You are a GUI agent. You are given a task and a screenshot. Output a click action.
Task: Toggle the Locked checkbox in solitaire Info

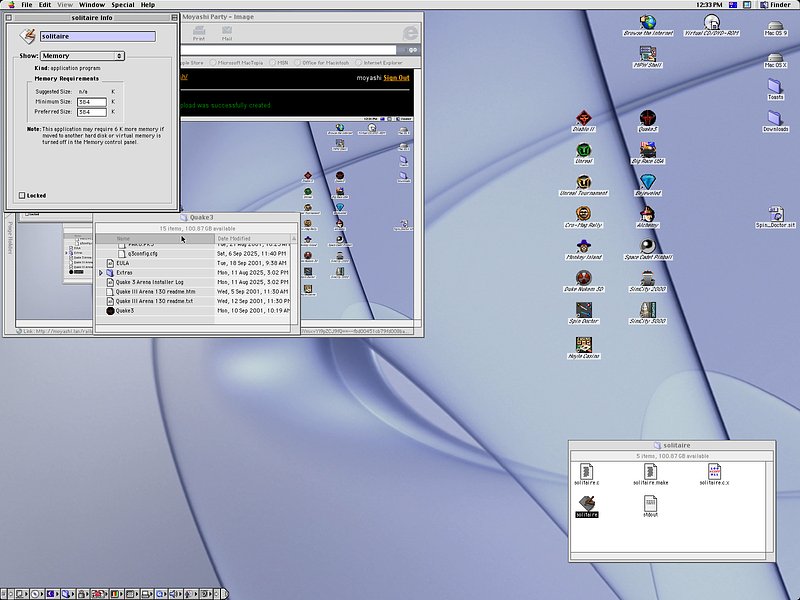22,195
